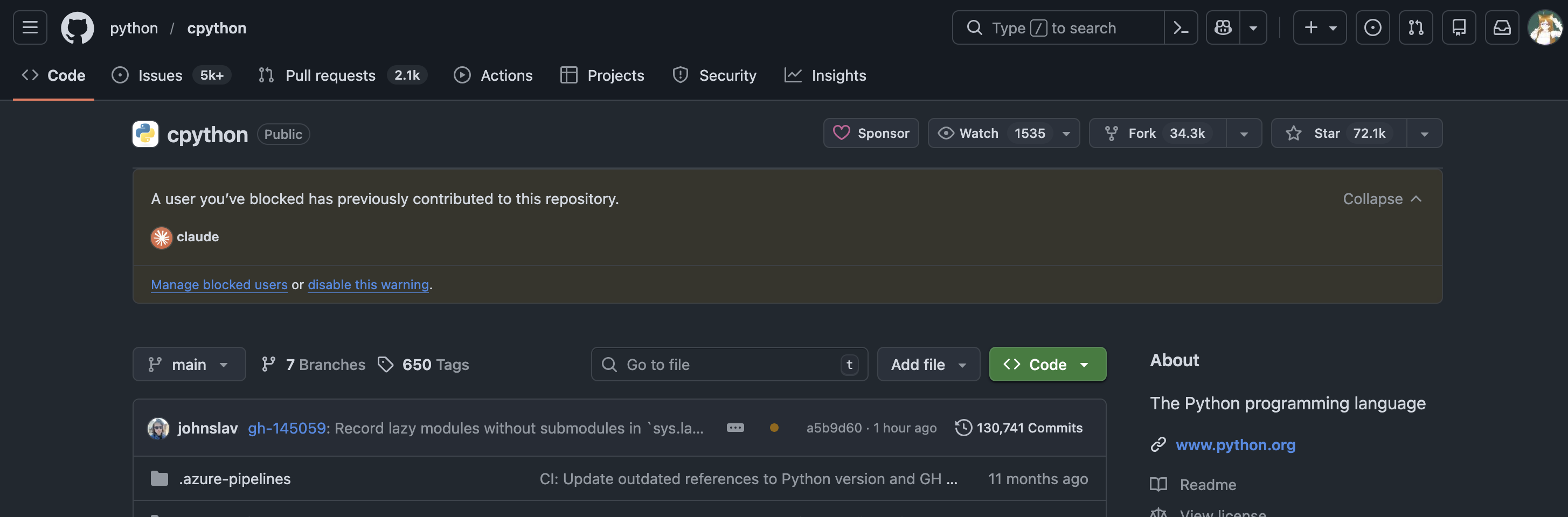Image resolution: width=1568 pixels, height=517 pixels.
Task: Open the command palette icon
Action: tap(1181, 27)
